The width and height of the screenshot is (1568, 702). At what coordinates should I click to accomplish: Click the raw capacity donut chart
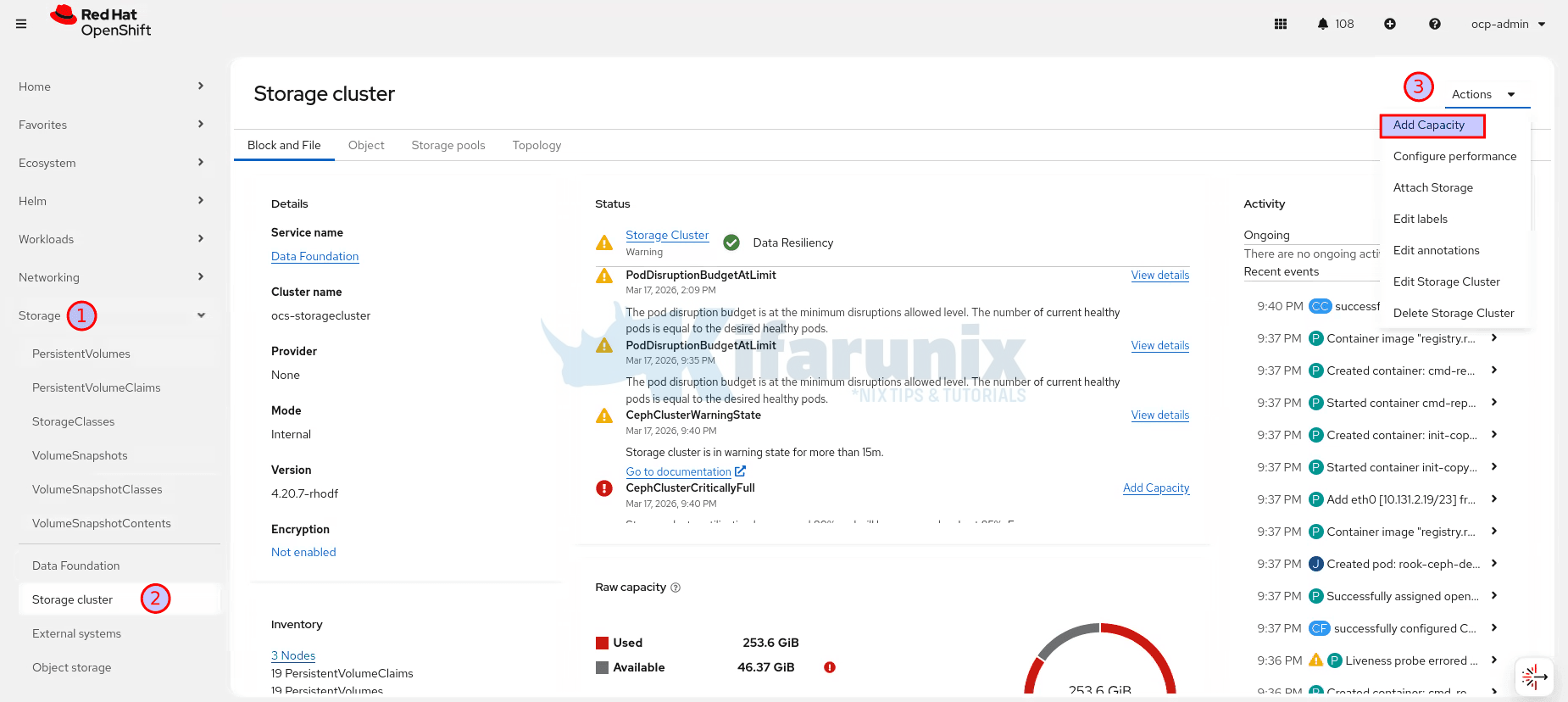pos(1100,659)
